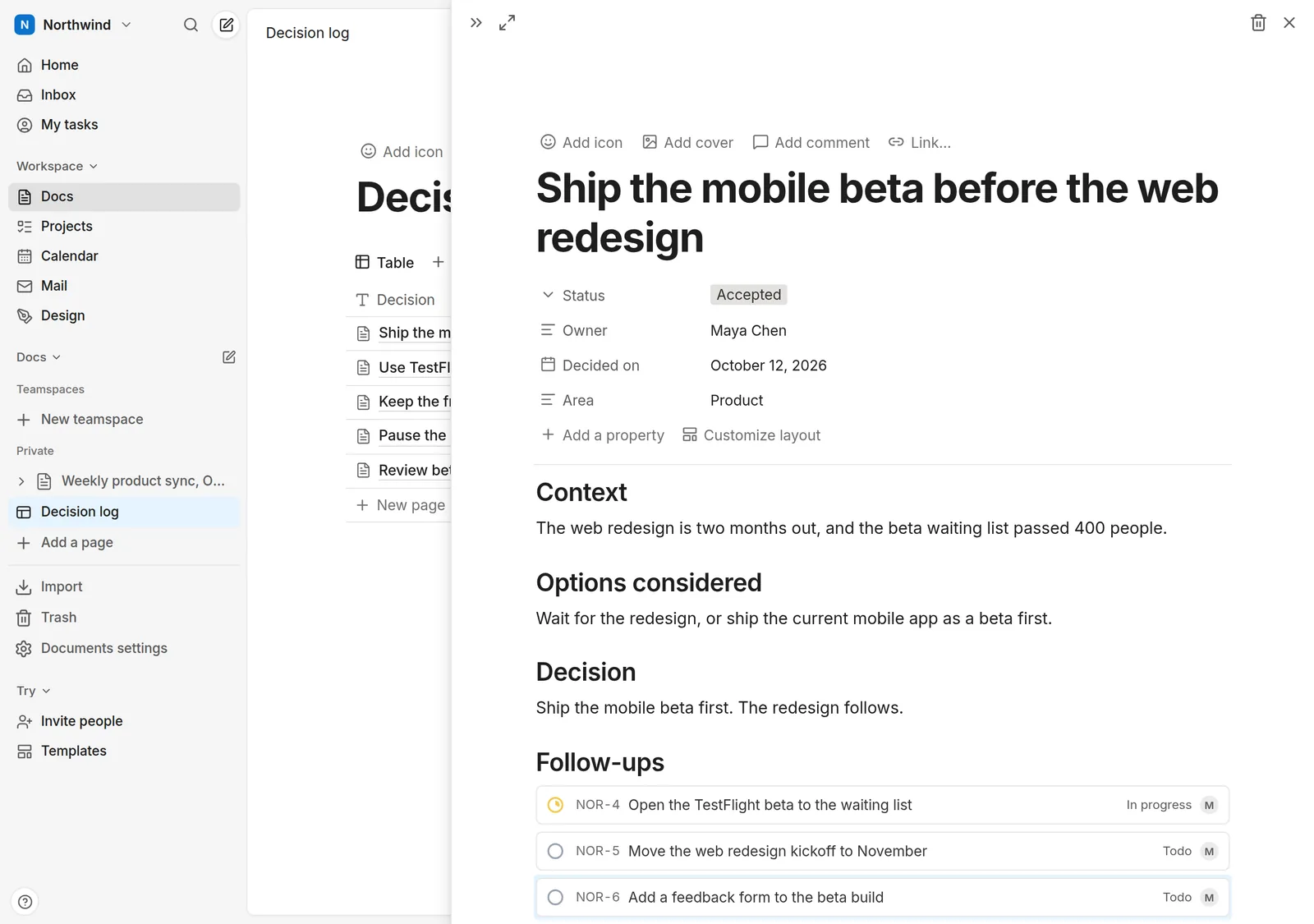Screen dimensions: 1314x924
Task: Toggle the NOR-5 todo status circle
Action: tap(555, 851)
